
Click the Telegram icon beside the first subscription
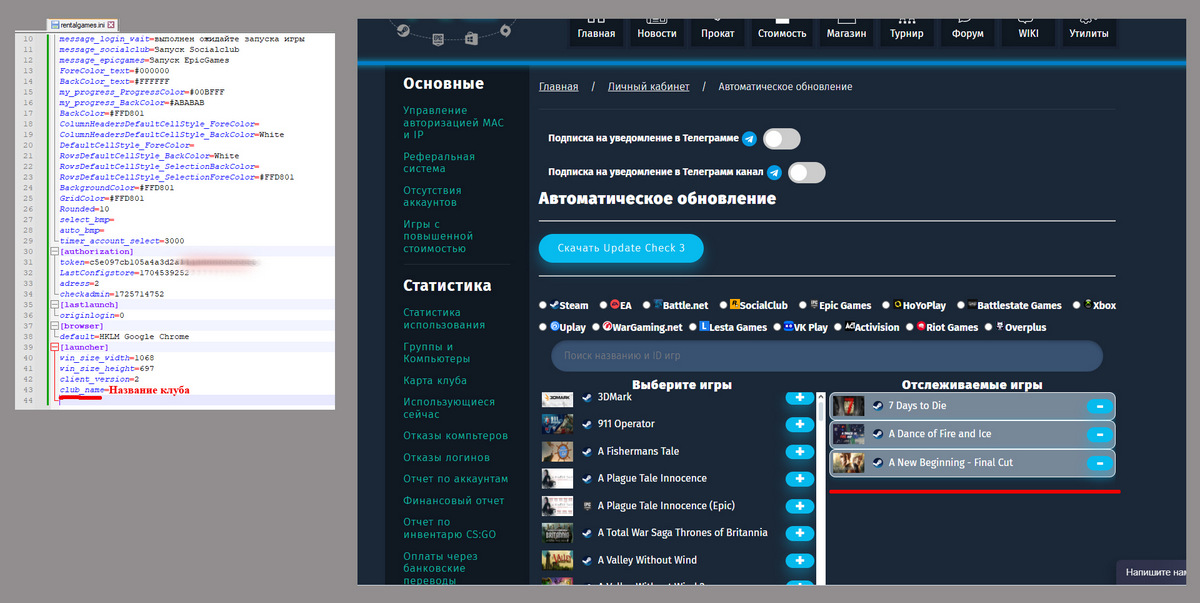click(x=750, y=139)
